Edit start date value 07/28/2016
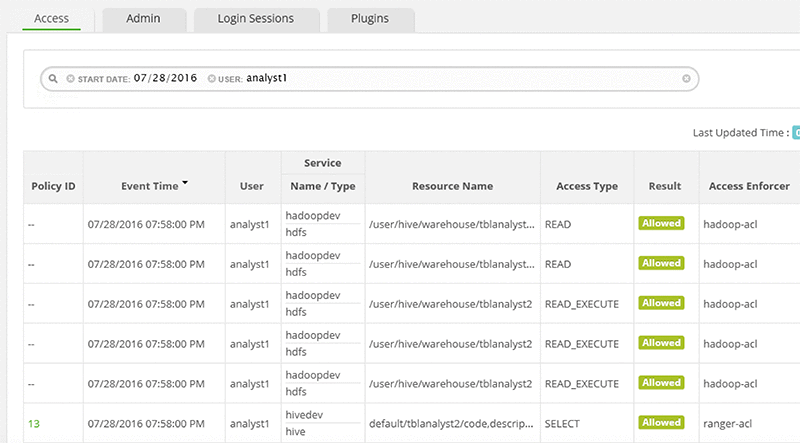The image size is (800, 443). click(x=165, y=78)
